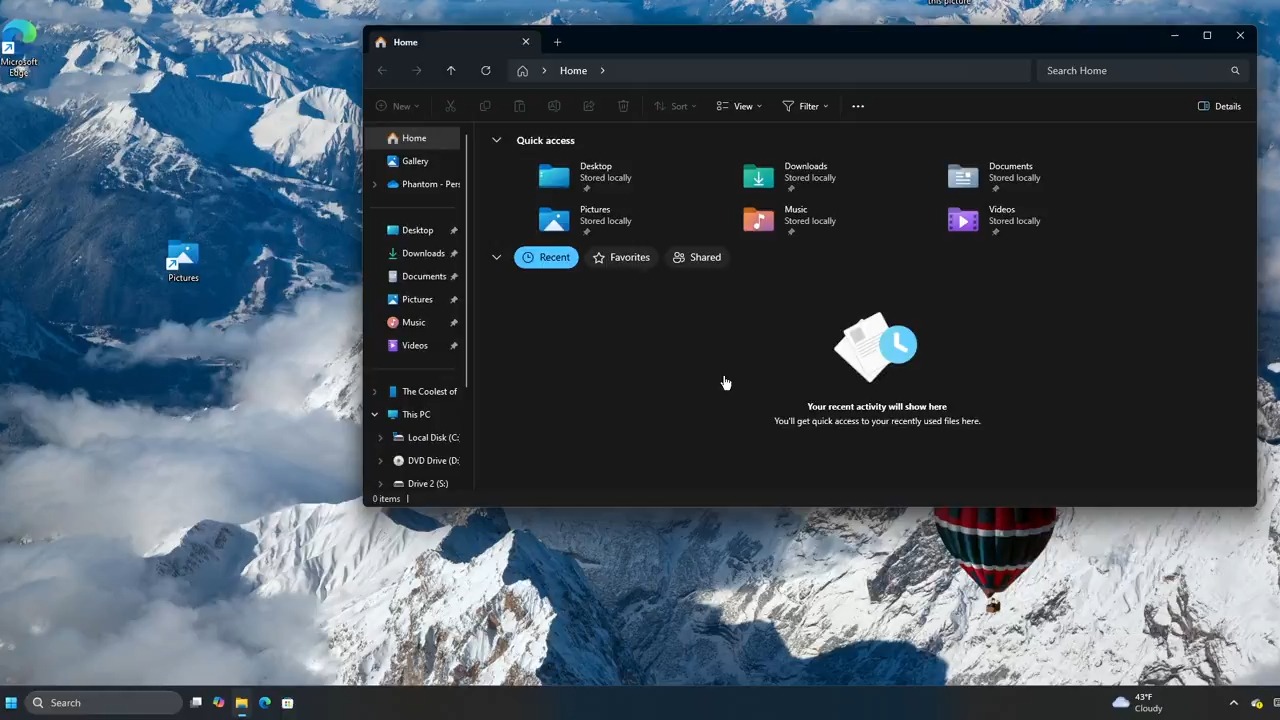The width and height of the screenshot is (1280, 720).
Task: Click the refresh icon in the address bar
Action: [x=486, y=70]
